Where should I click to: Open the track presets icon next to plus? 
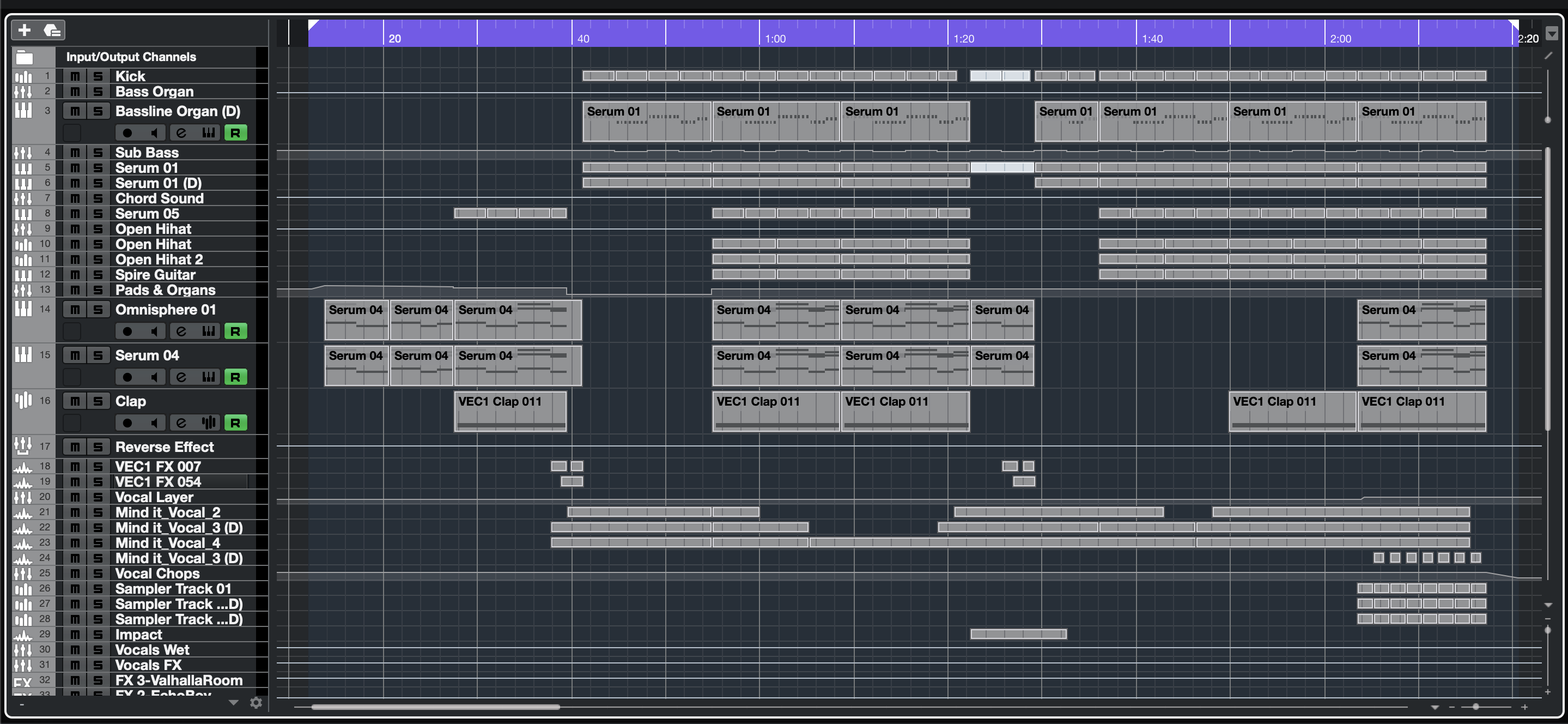point(52,30)
